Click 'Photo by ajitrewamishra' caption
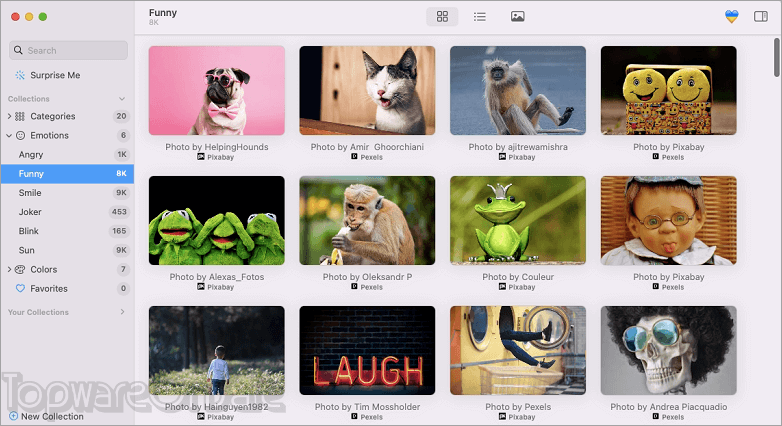 point(518,147)
